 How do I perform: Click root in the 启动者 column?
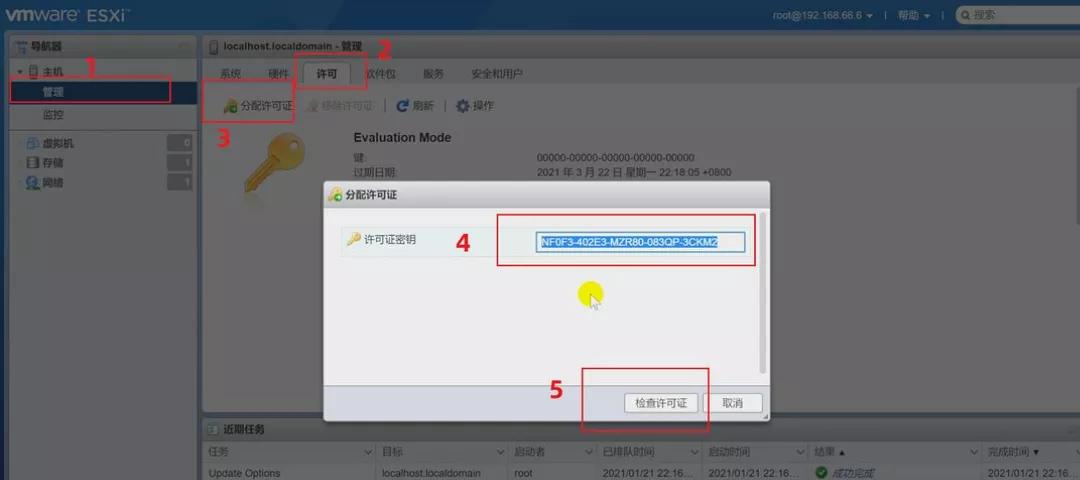coord(523,473)
